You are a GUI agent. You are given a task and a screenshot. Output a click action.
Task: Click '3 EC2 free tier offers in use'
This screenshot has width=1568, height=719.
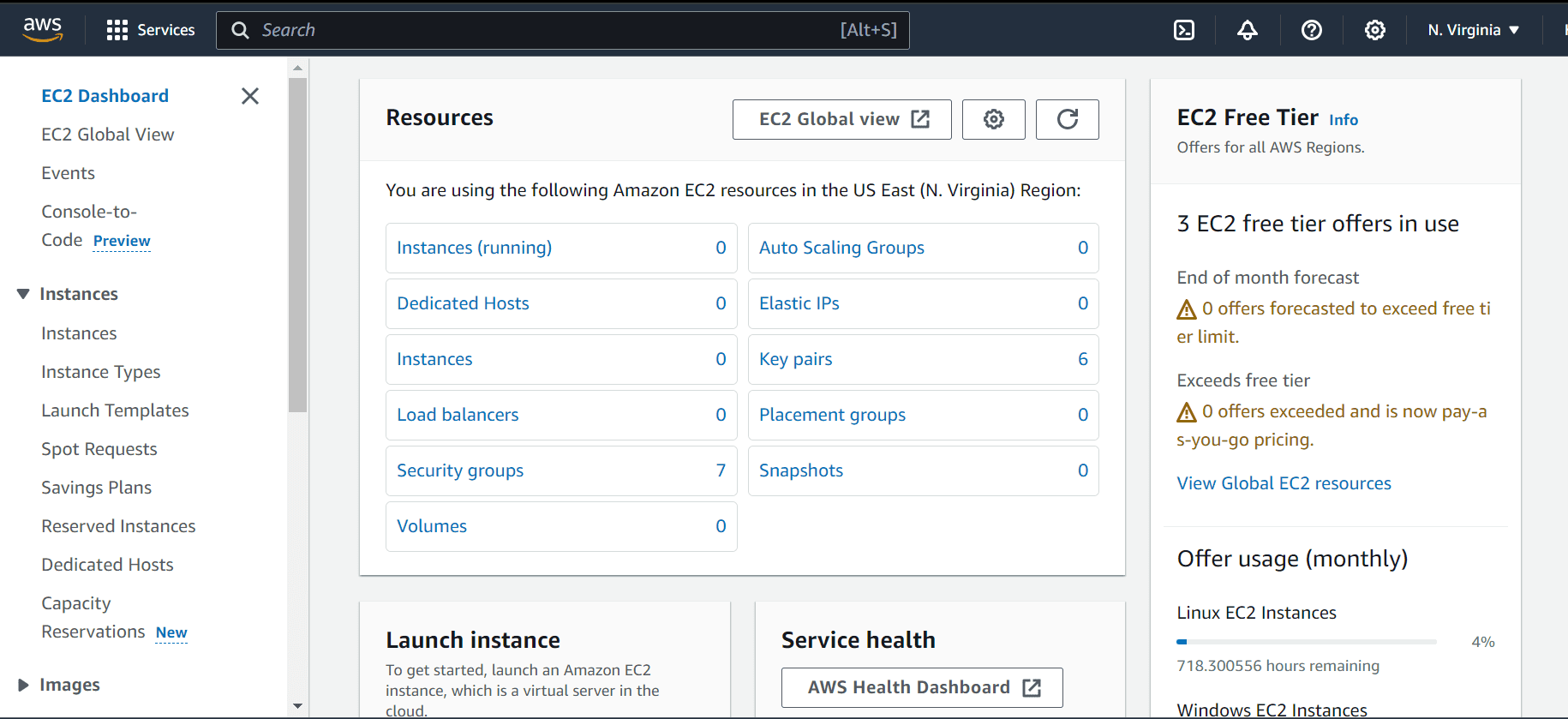(1318, 224)
